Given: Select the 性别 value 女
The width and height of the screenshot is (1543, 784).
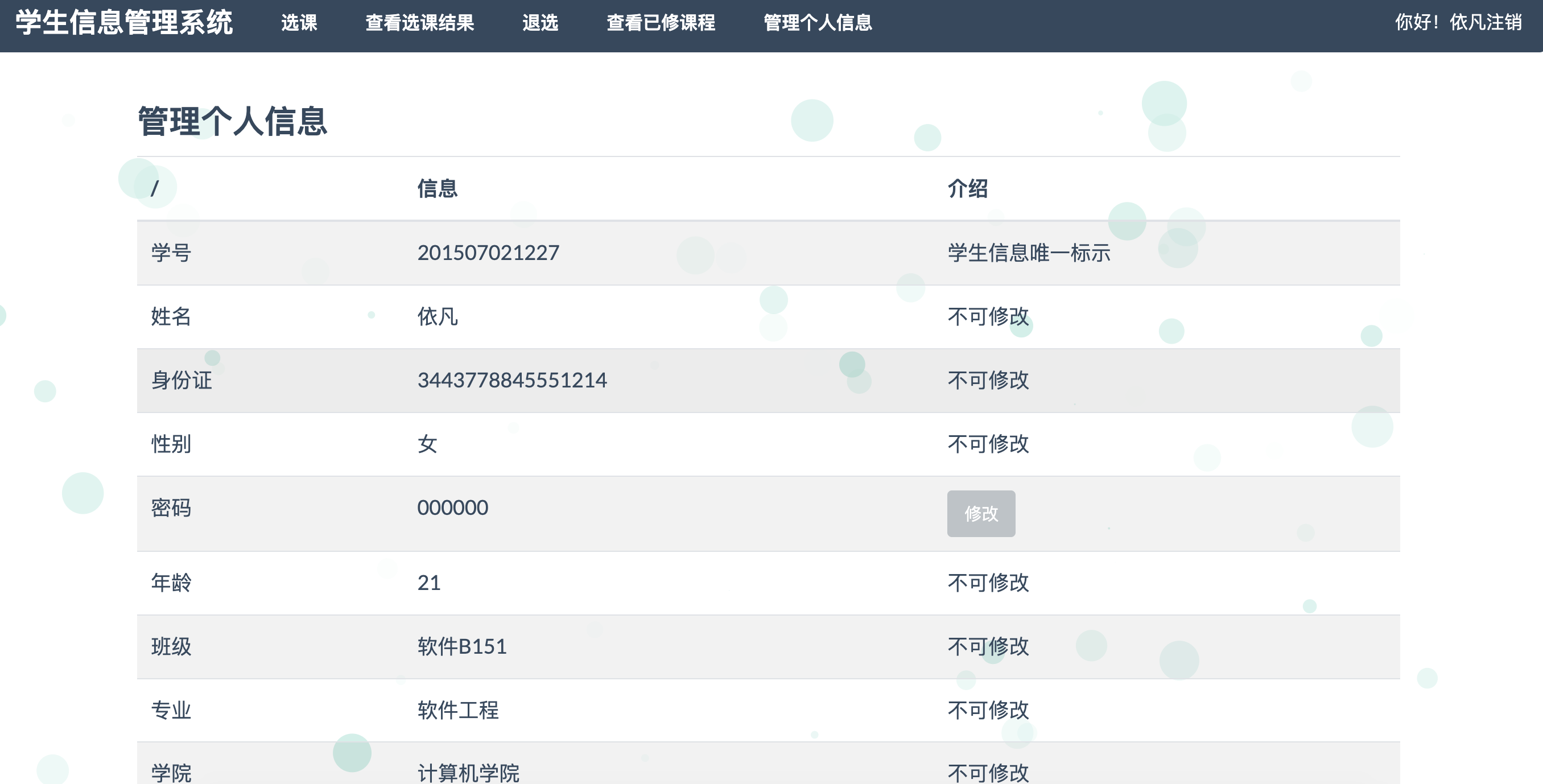Looking at the screenshot, I should click(427, 444).
